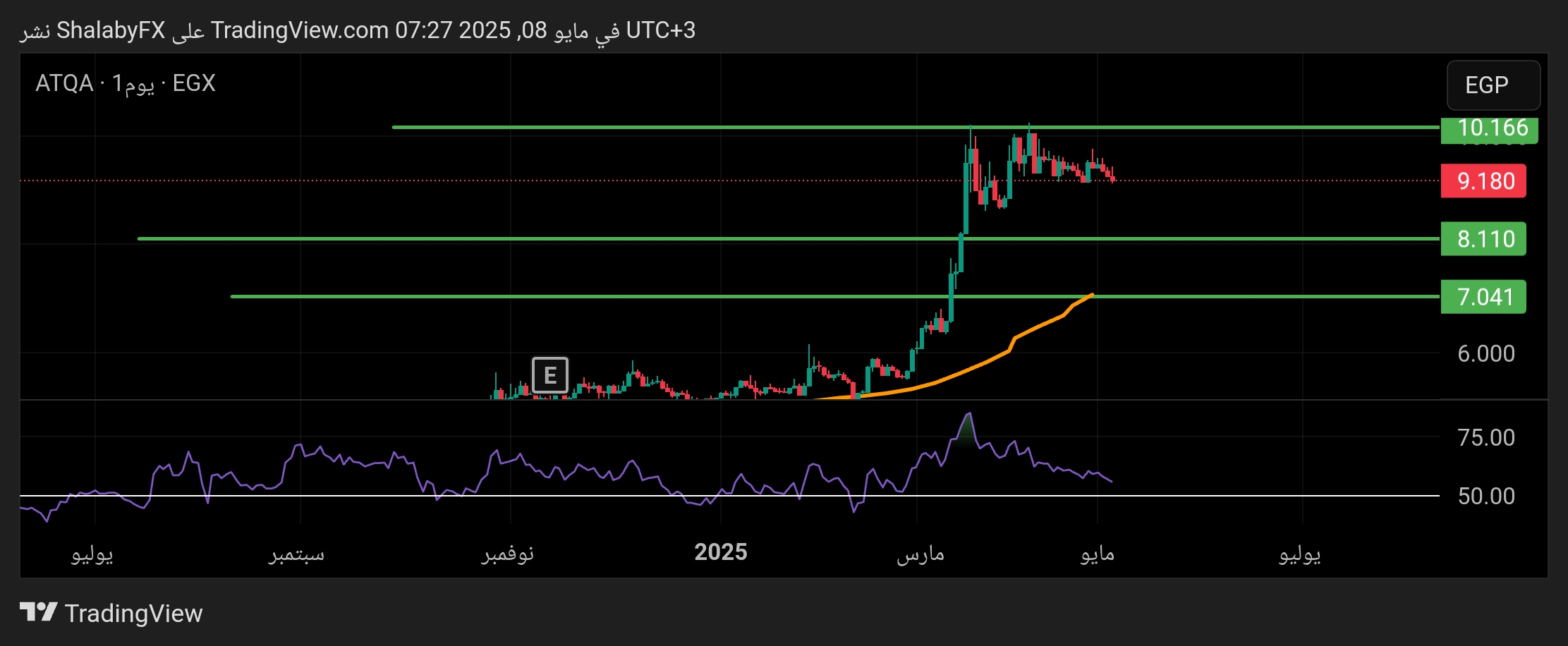Viewport: 1568px width, 646px height.
Task: Click the EGP currency button
Action: (1493, 85)
